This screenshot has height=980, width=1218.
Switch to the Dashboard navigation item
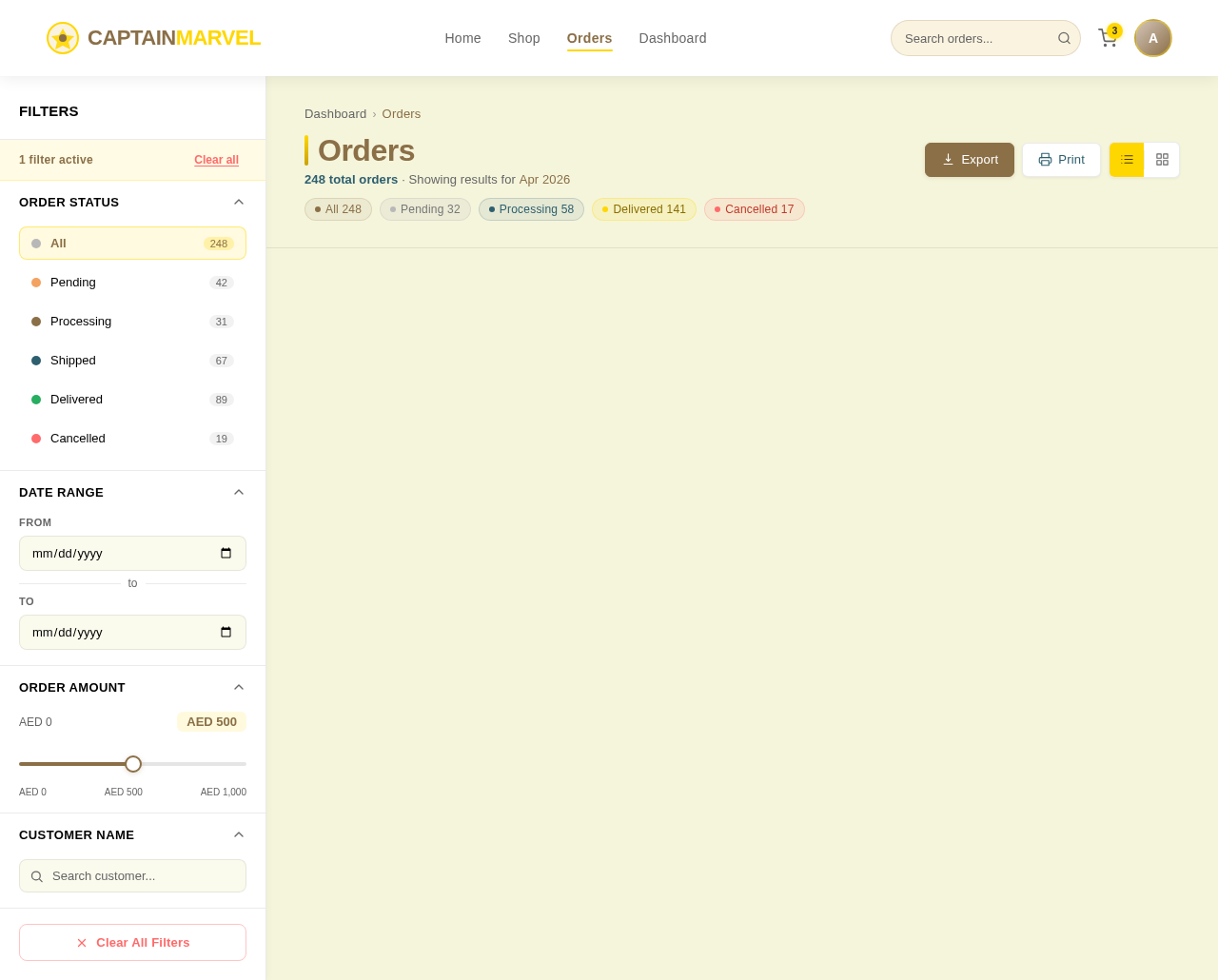[673, 36]
